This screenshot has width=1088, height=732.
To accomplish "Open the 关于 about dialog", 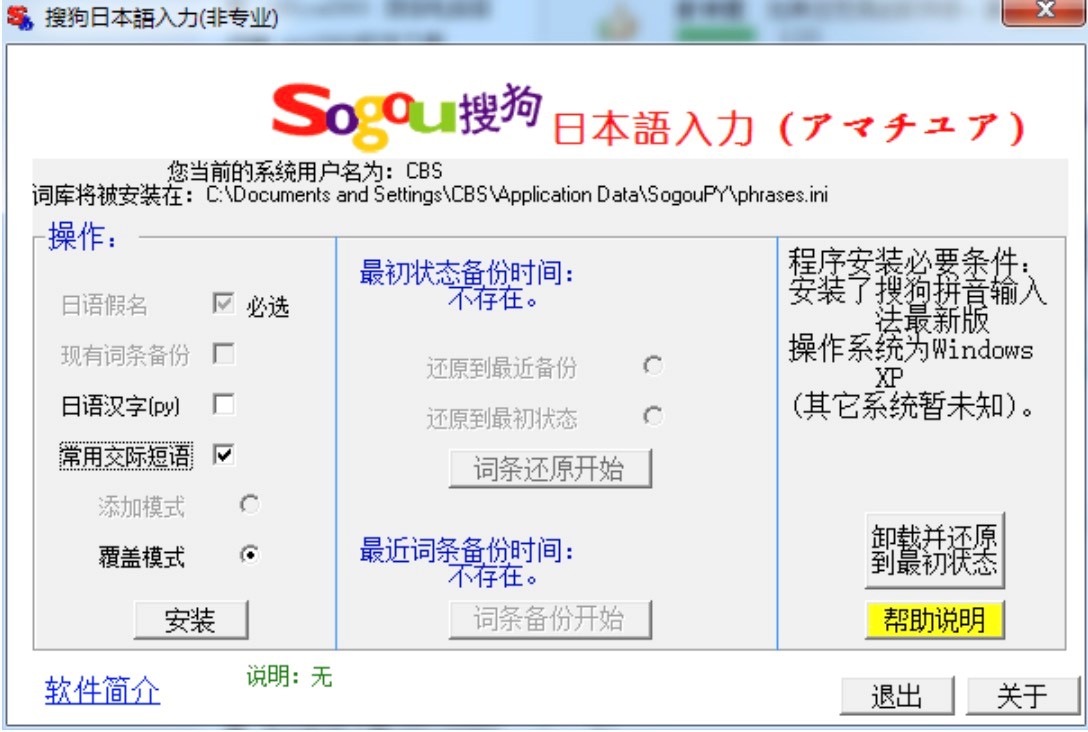I will click(1022, 696).
